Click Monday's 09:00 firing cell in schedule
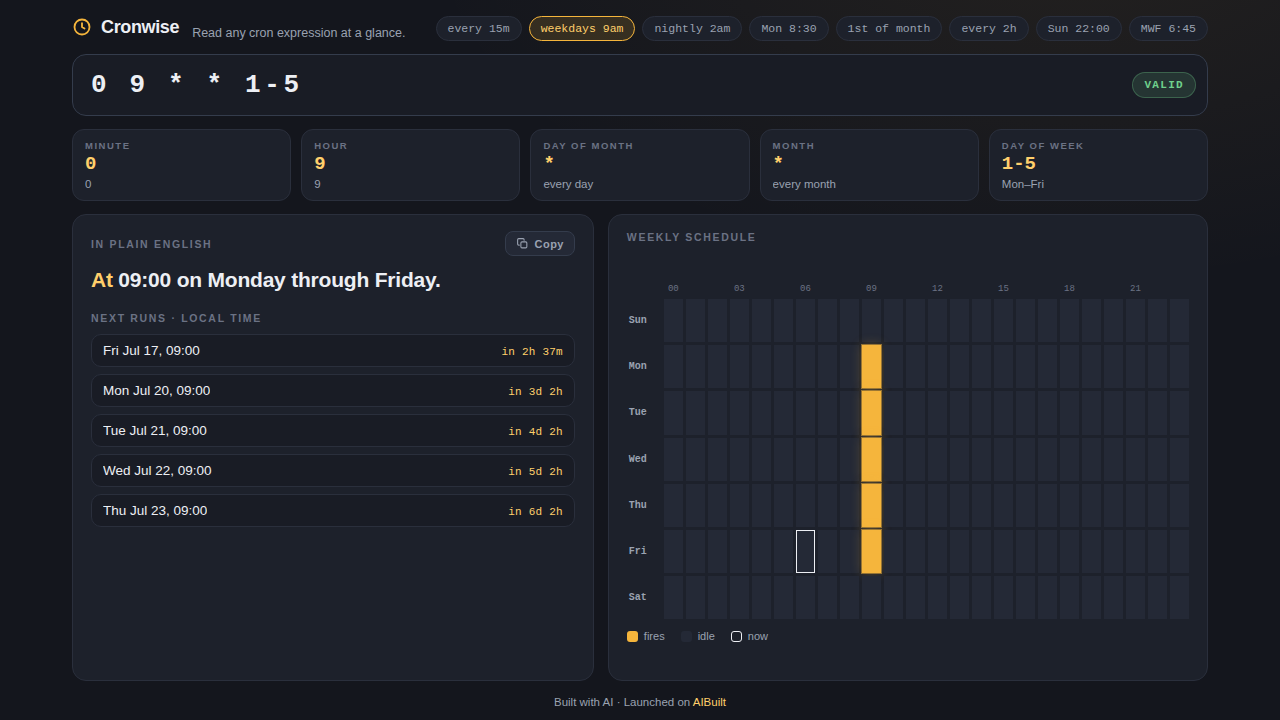 point(871,366)
